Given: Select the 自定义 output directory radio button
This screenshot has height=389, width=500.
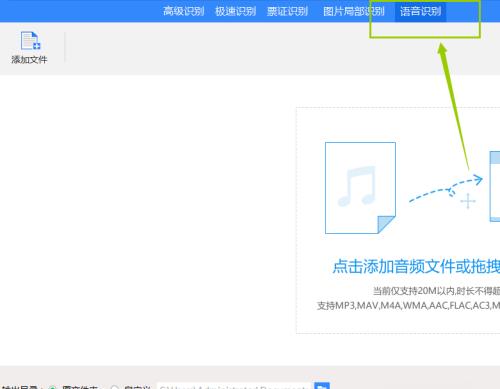Looking at the screenshot, I should pyautogui.click(x=114, y=387).
